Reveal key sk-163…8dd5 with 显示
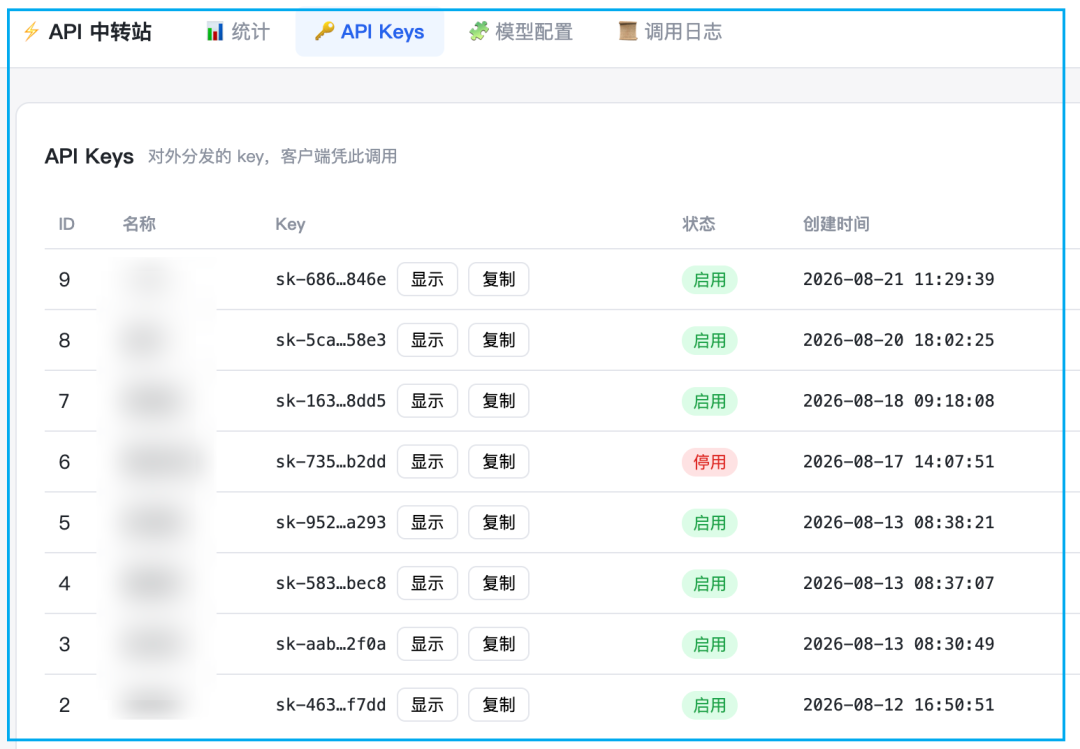1080x749 pixels. 427,400
